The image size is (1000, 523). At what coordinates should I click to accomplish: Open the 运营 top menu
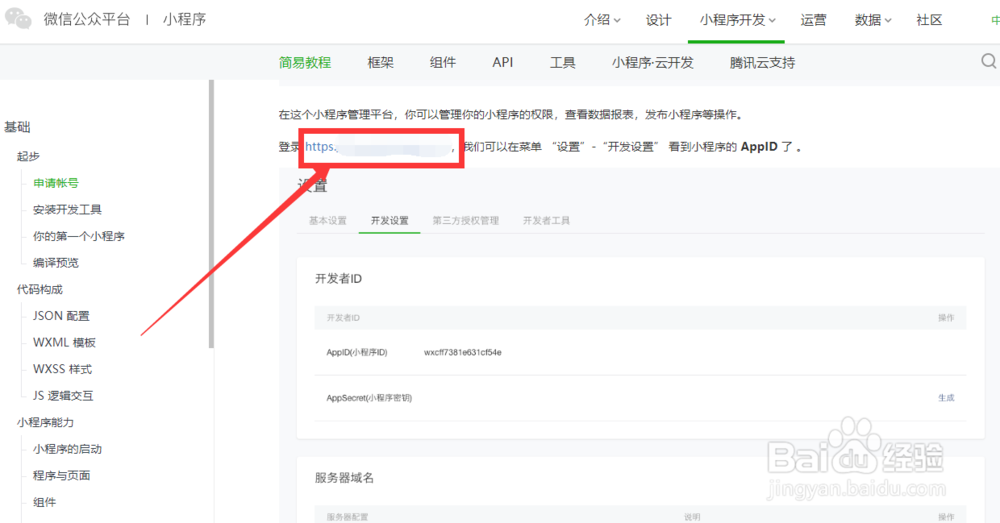click(813, 20)
